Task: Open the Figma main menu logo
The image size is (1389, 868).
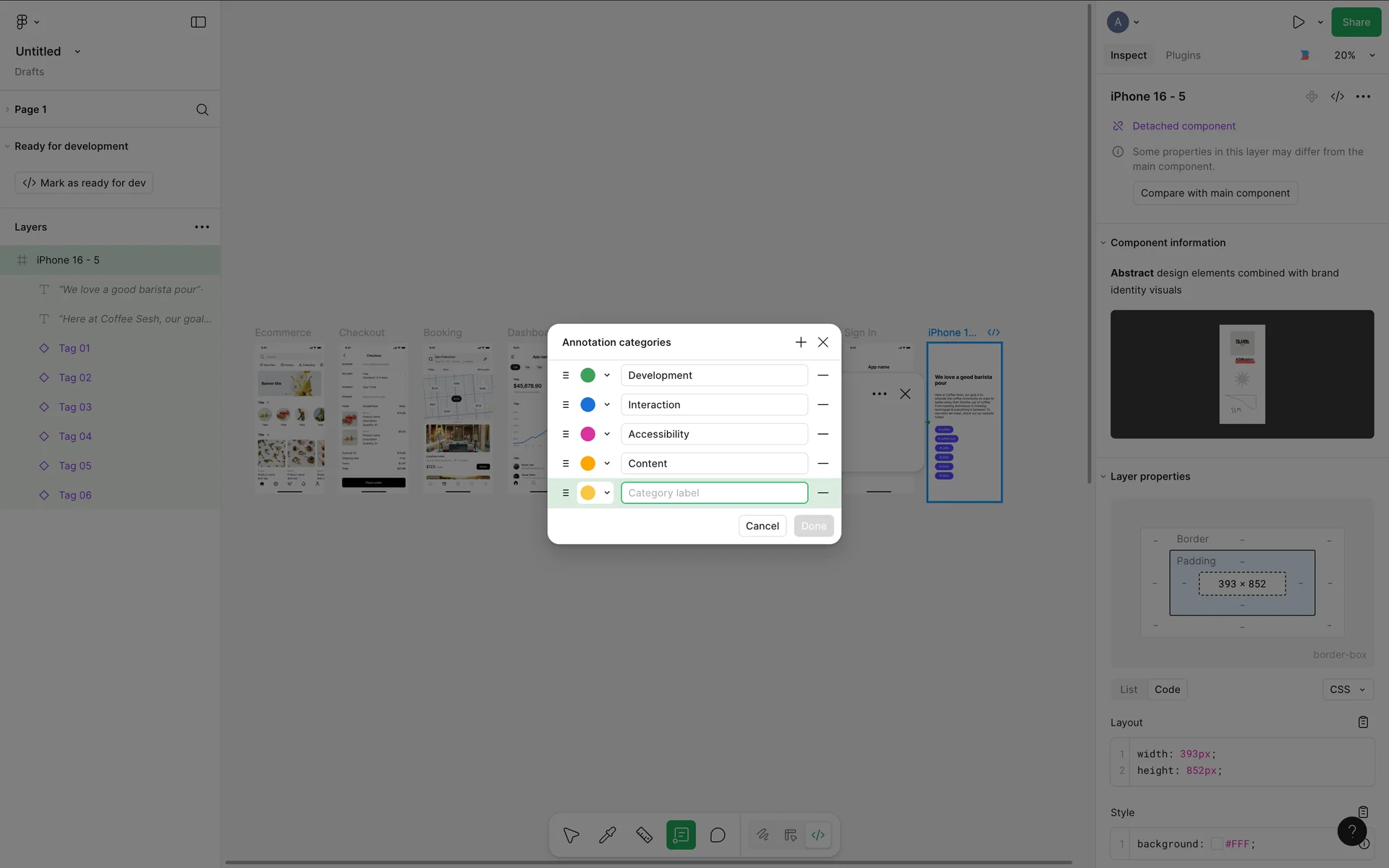Action: [22, 22]
